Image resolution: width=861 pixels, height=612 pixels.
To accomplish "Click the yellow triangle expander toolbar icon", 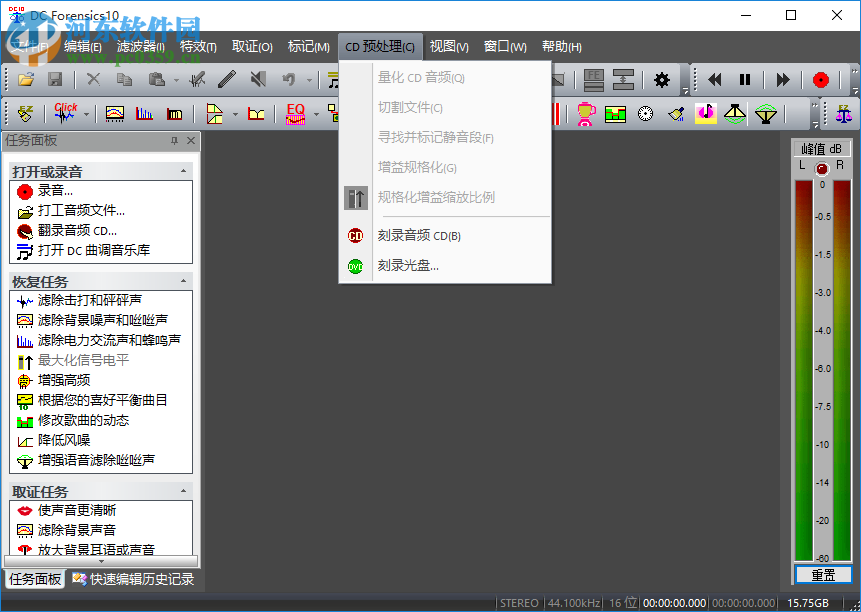I will pos(735,114).
